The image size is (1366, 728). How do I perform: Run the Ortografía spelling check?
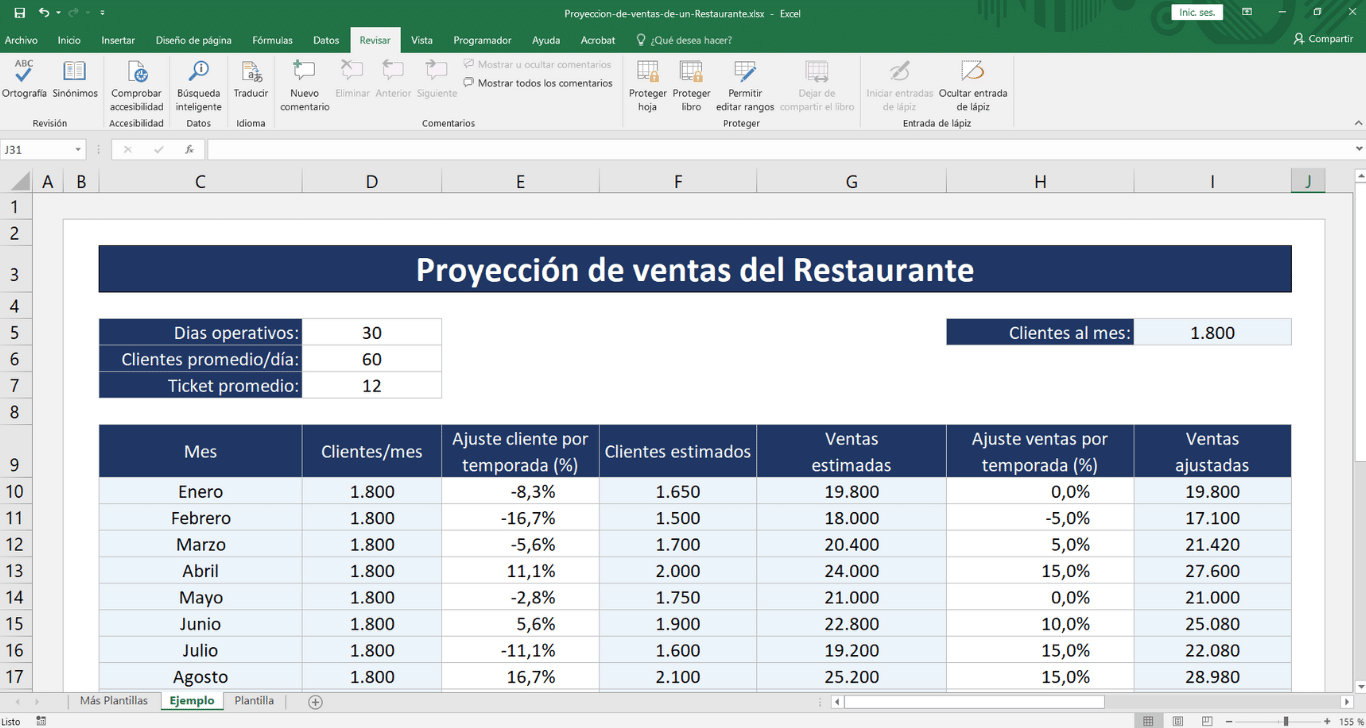24,80
